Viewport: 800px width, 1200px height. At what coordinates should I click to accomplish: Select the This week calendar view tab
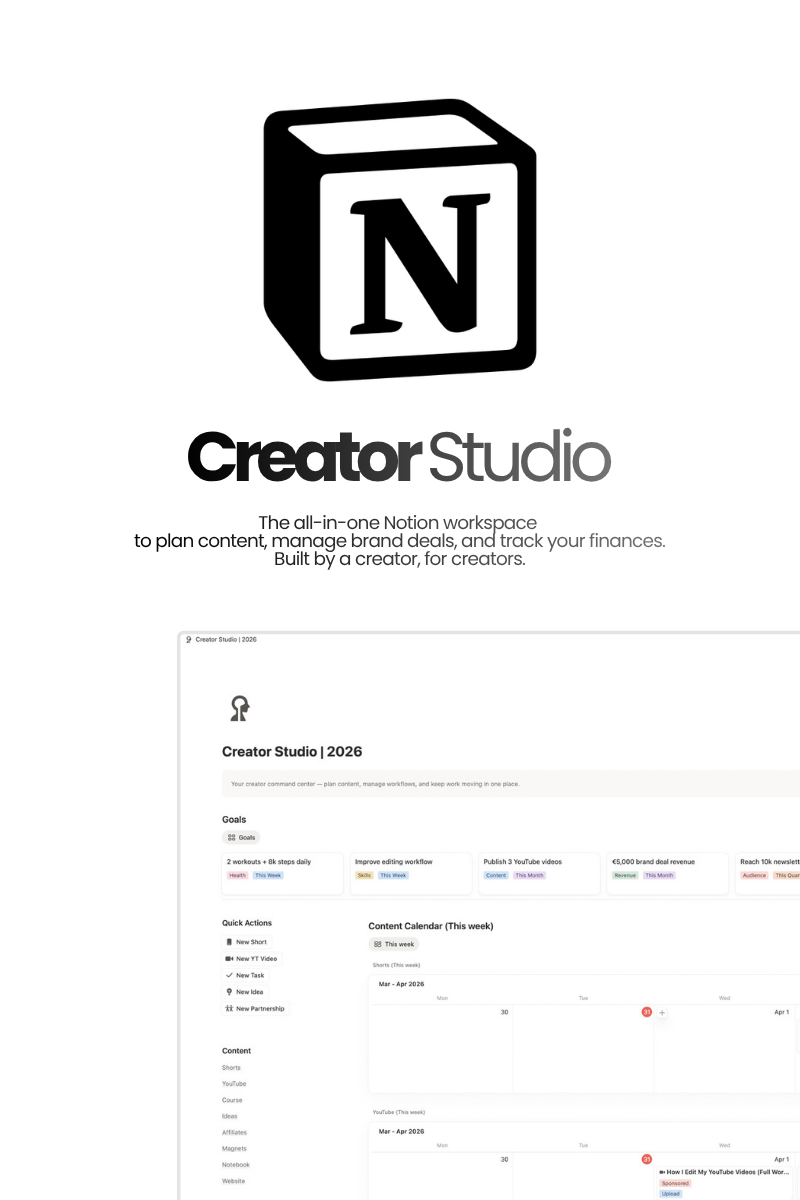pyautogui.click(x=394, y=944)
